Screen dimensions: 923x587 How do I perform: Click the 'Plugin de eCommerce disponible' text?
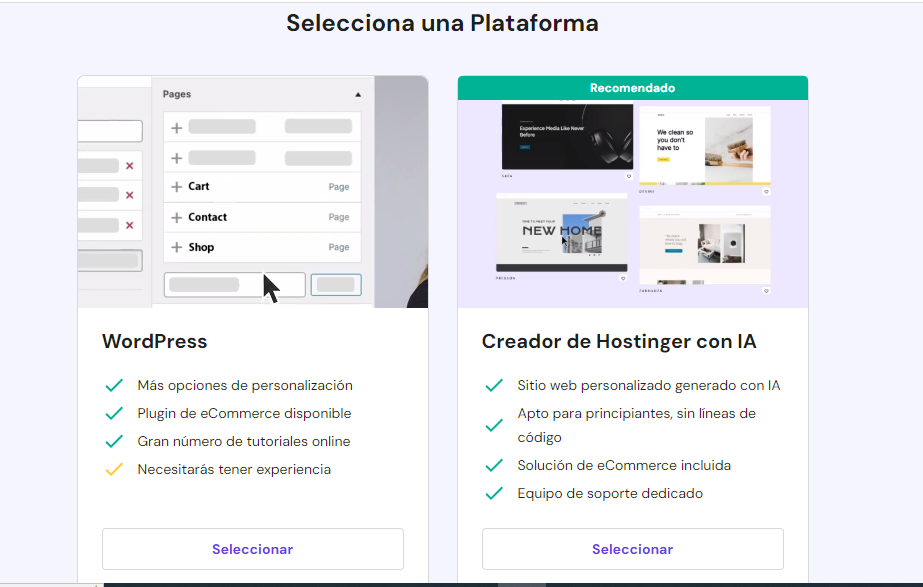244,413
